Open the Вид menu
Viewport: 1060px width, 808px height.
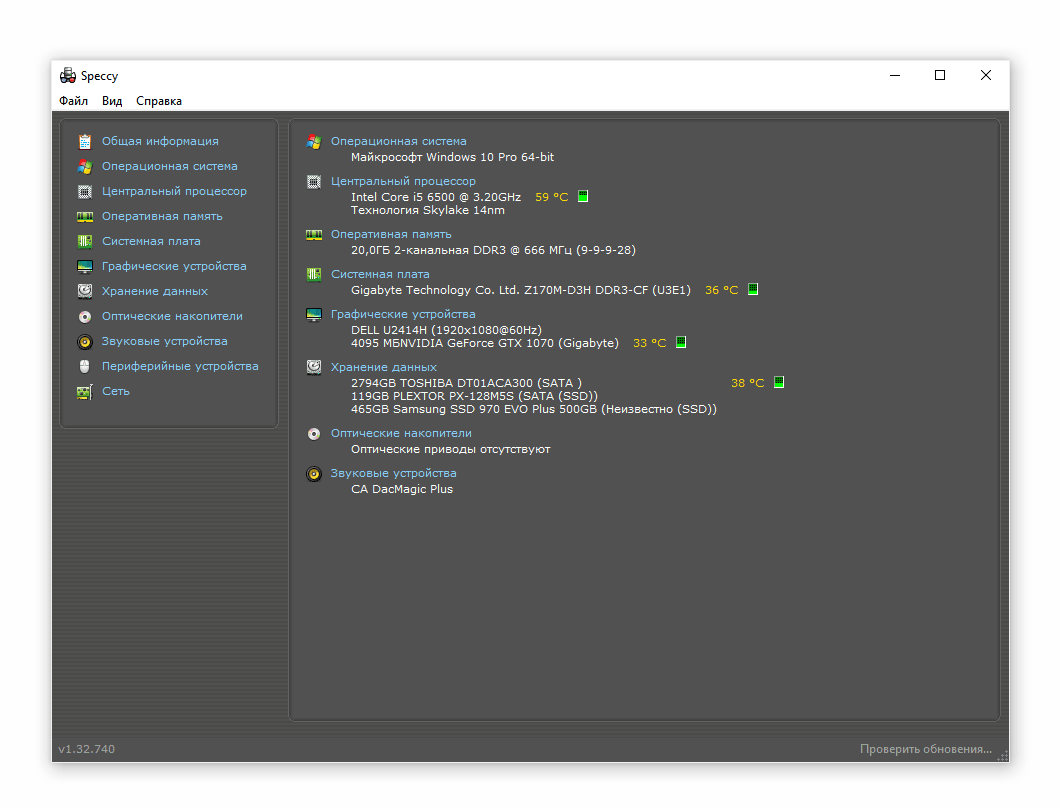coord(112,101)
